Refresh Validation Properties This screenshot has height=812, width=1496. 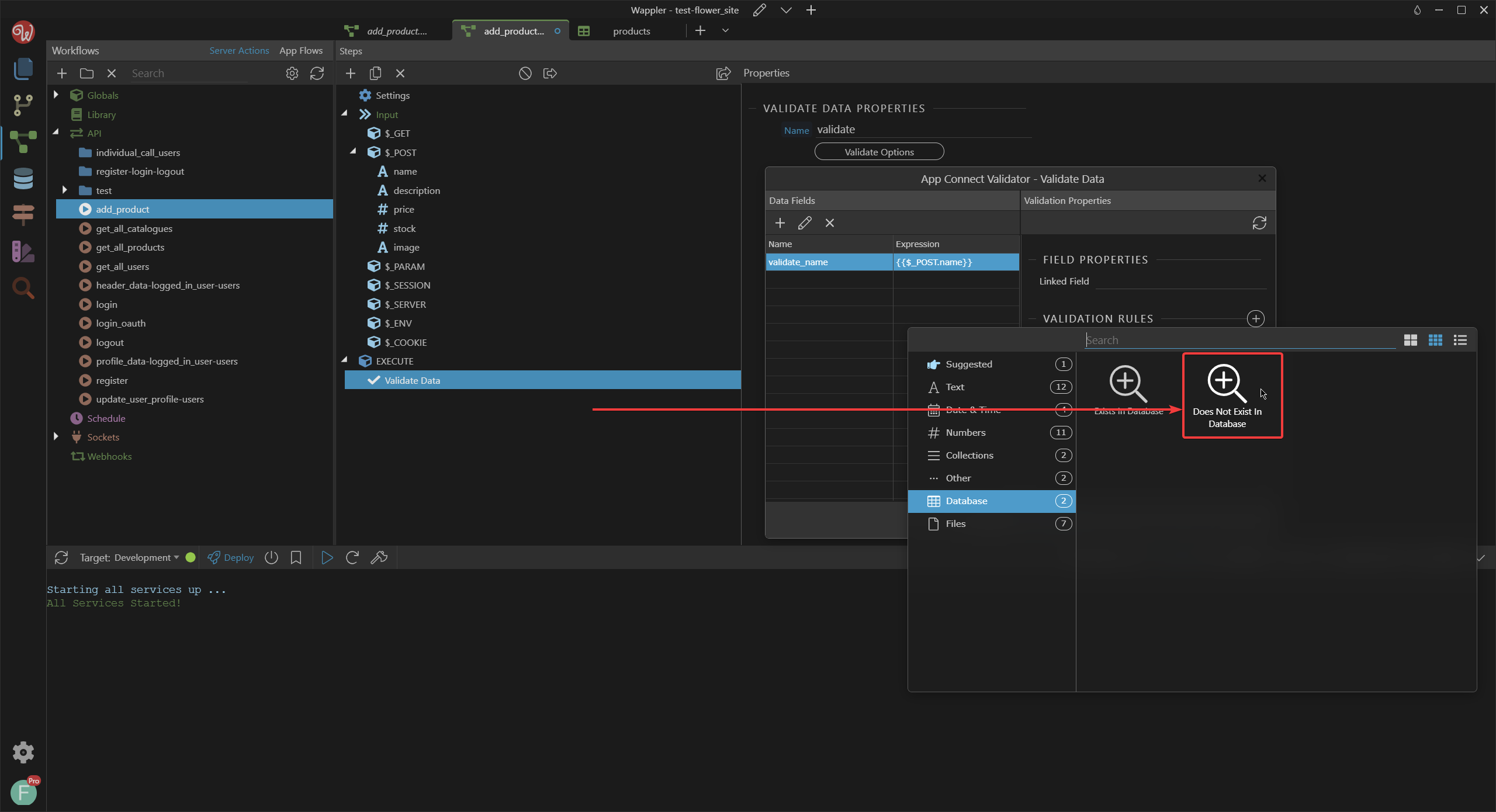(x=1259, y=223)
